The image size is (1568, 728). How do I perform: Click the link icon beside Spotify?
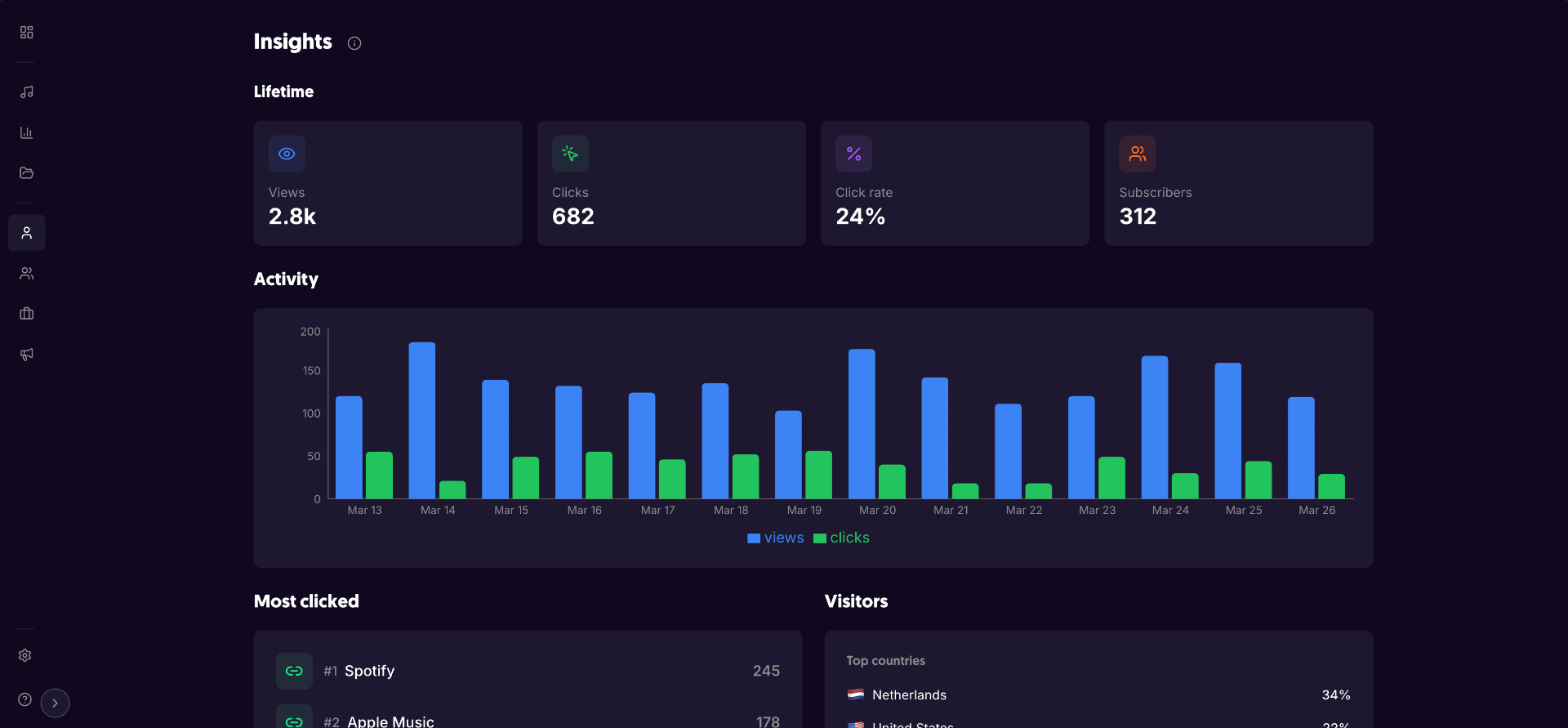tap(294, 671)
